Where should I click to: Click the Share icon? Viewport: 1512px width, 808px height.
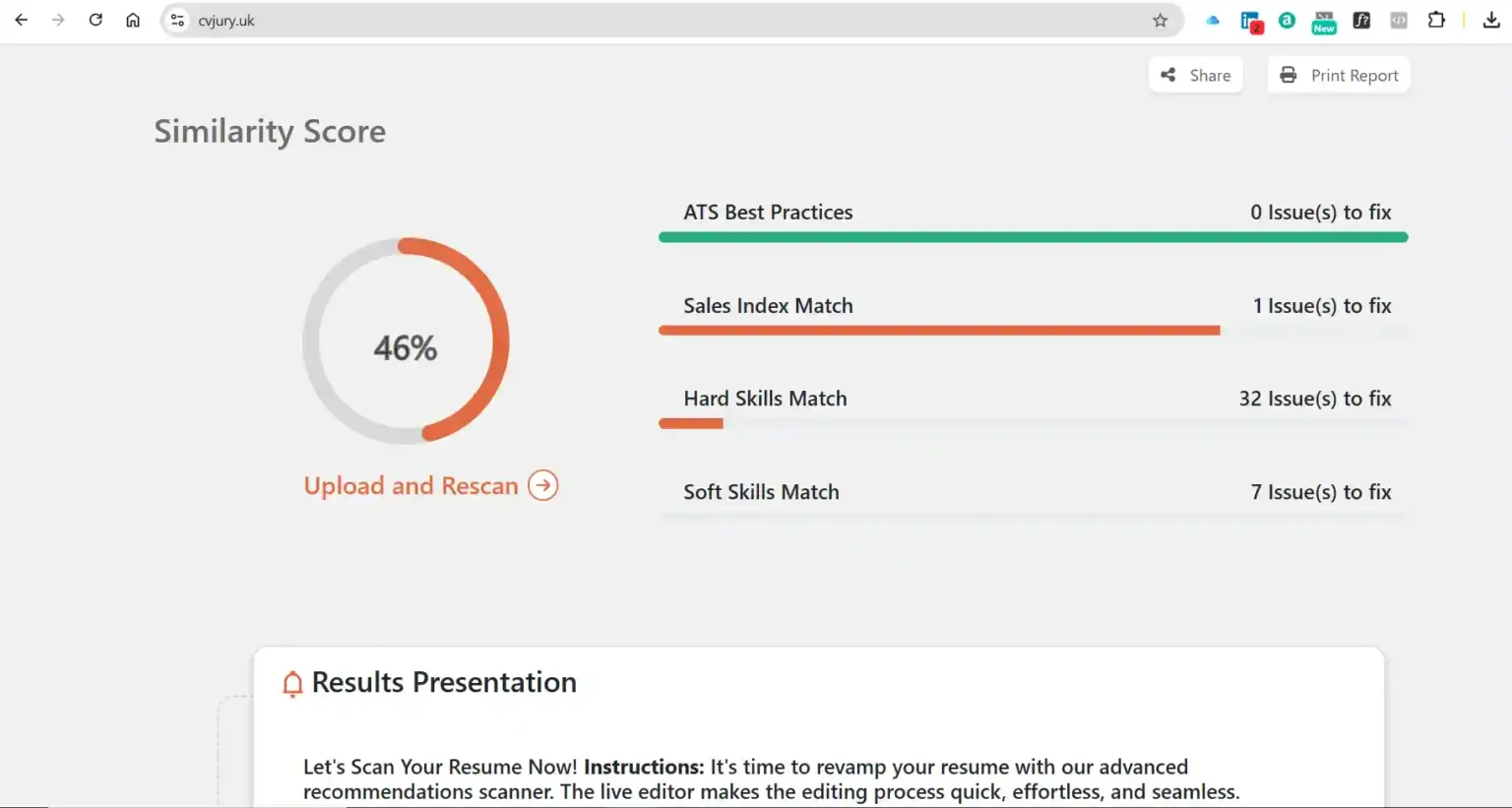(1167, 75)
